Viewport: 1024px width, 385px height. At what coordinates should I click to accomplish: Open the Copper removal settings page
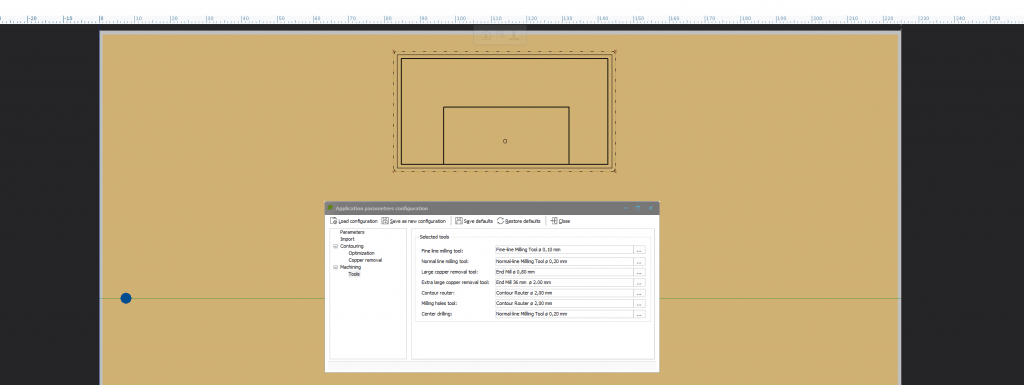tap(365, 260)
